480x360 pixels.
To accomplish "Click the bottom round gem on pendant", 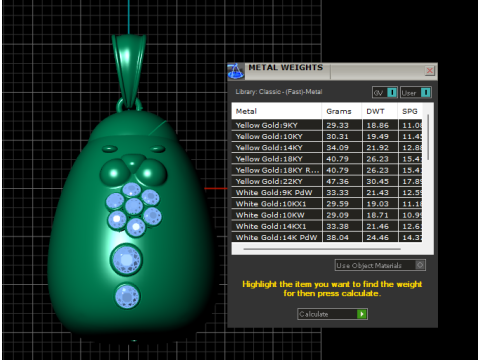I will [x=127, y=296].
